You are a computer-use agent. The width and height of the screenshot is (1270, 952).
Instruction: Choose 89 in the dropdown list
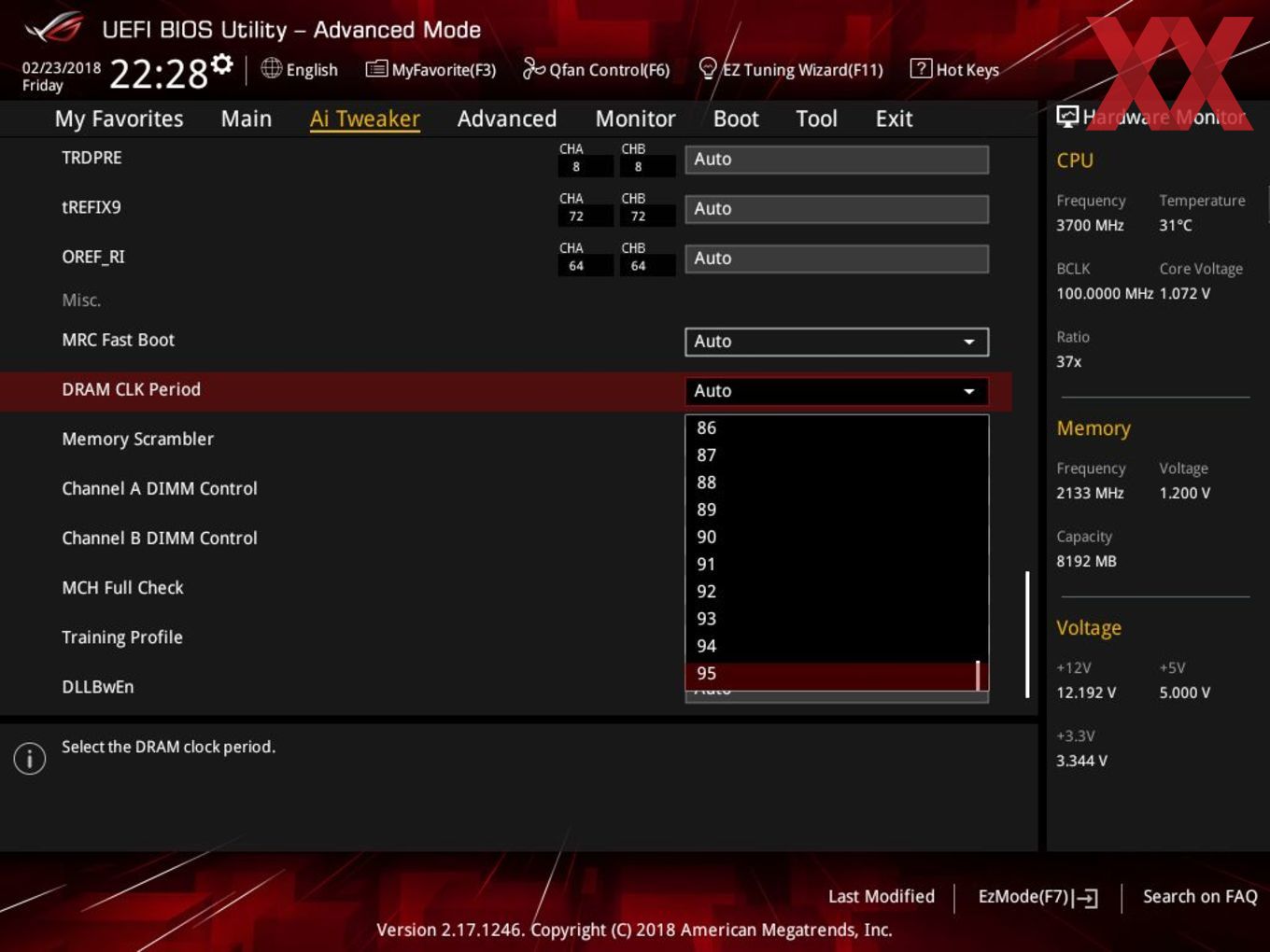[x=837, y=510]
